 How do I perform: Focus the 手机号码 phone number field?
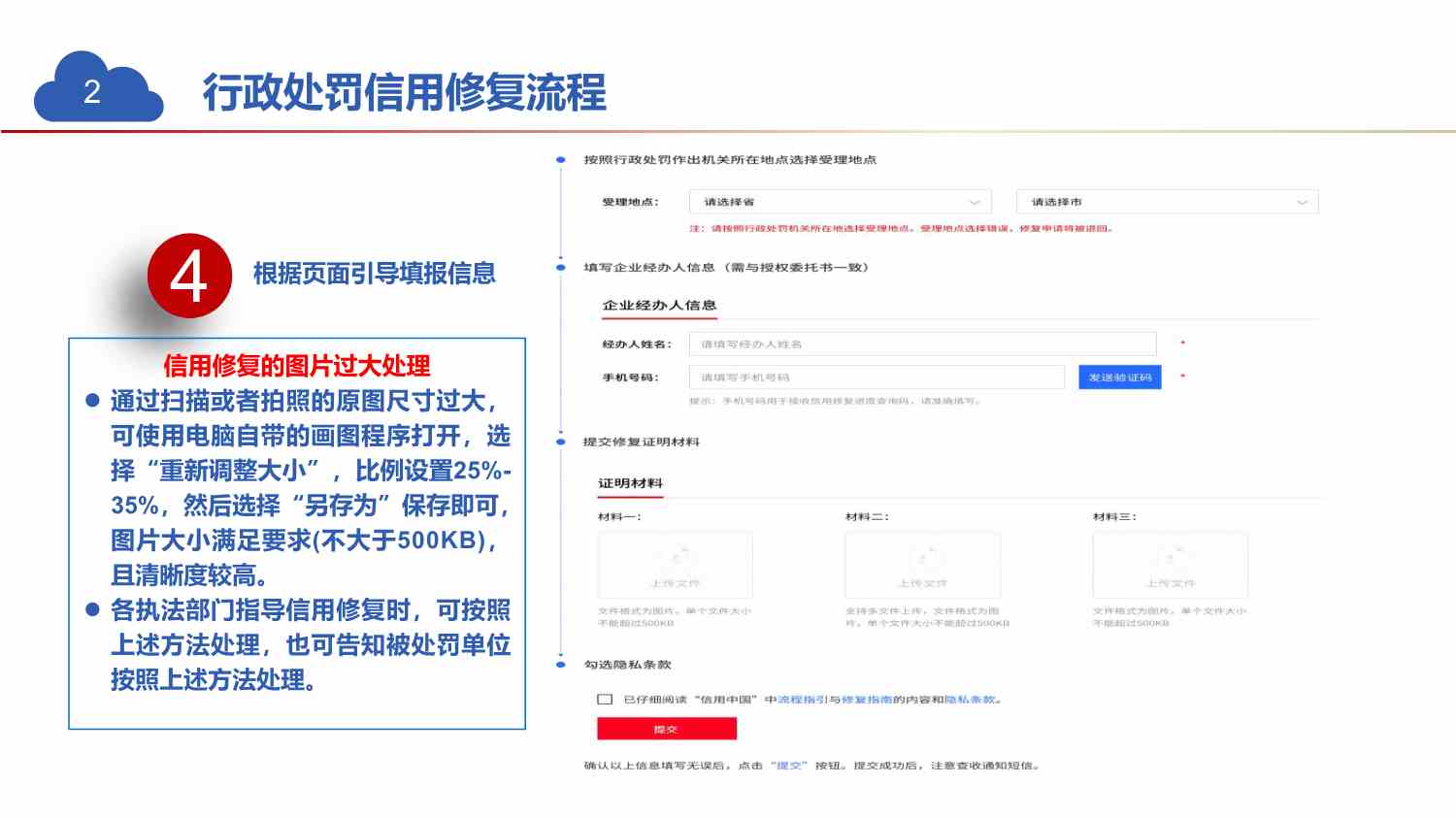coord(877,377)
